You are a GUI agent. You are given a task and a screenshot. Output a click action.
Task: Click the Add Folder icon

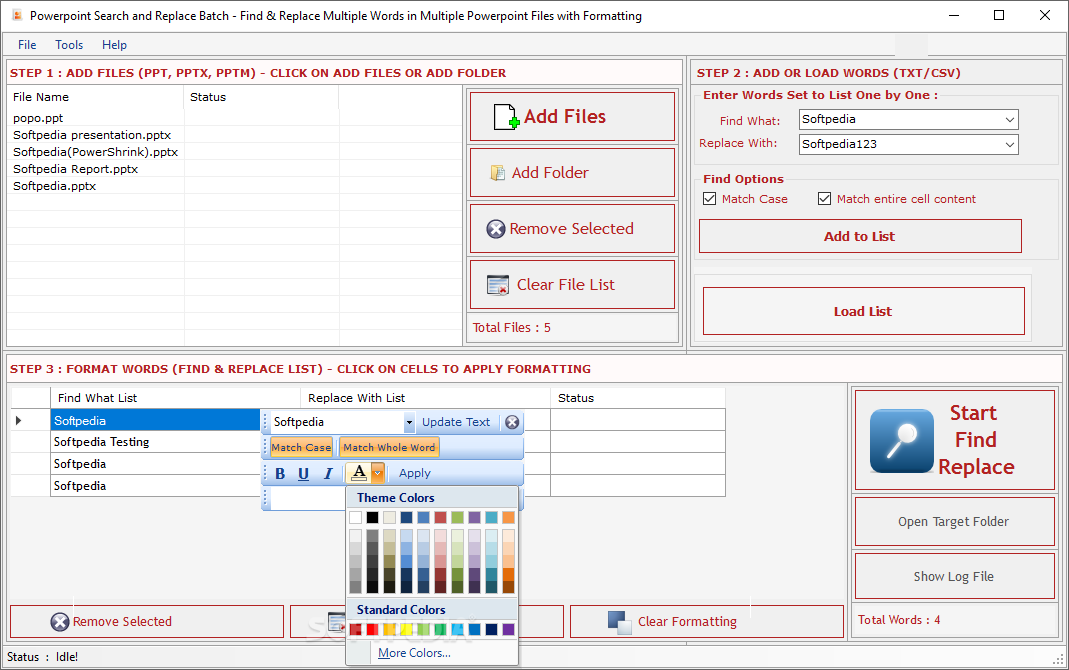tap(498, 173)
